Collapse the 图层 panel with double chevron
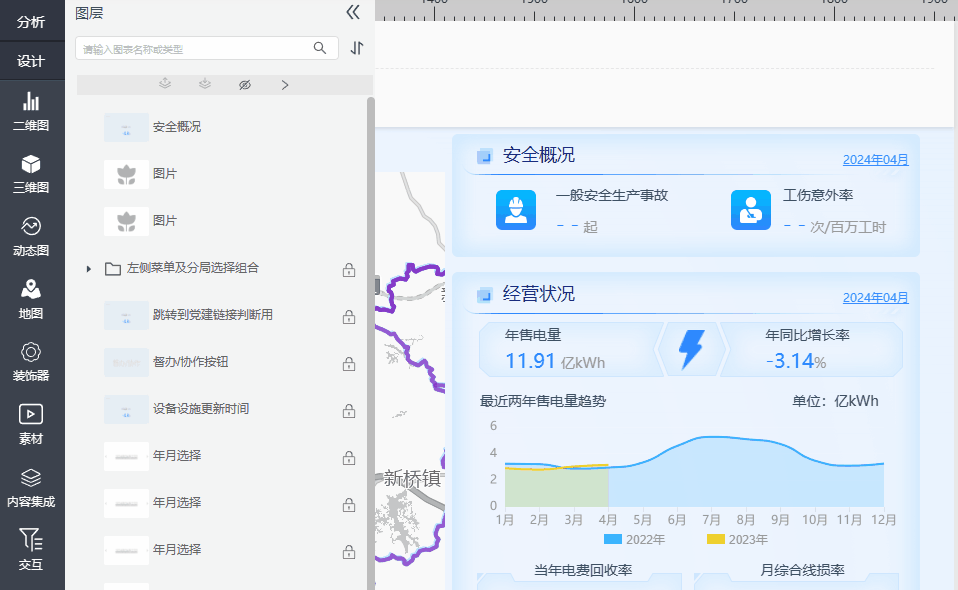This screenshot has width=958, height=590. pyautogui.click(x=352, y=13)
